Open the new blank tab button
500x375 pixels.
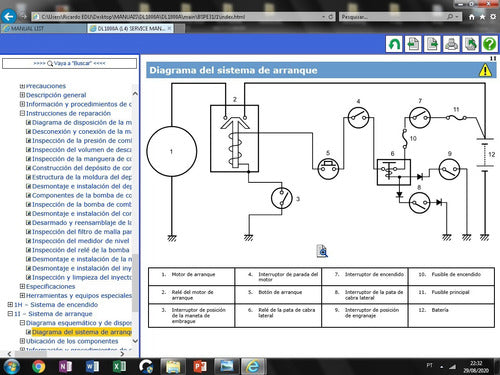tap(180, 29)
